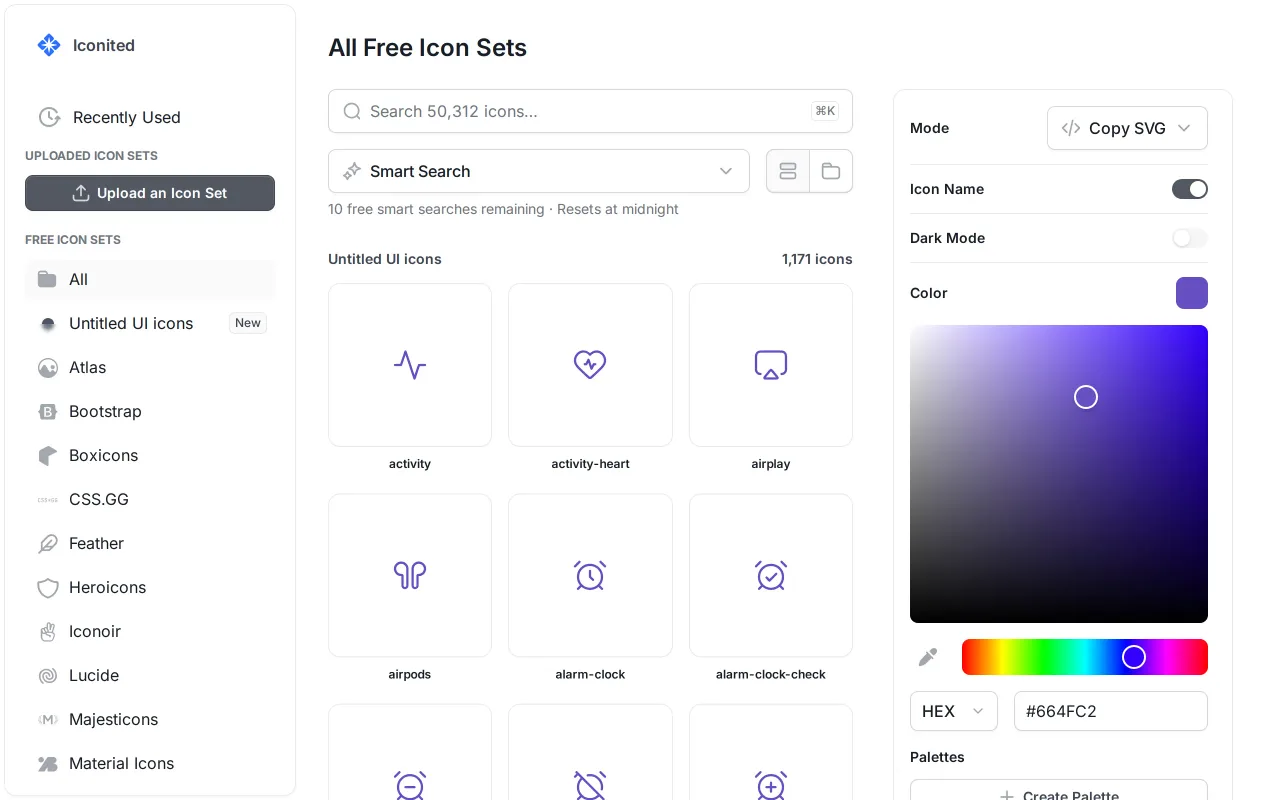
Task: Open the Feather icon set
Action: coord(150,543)
